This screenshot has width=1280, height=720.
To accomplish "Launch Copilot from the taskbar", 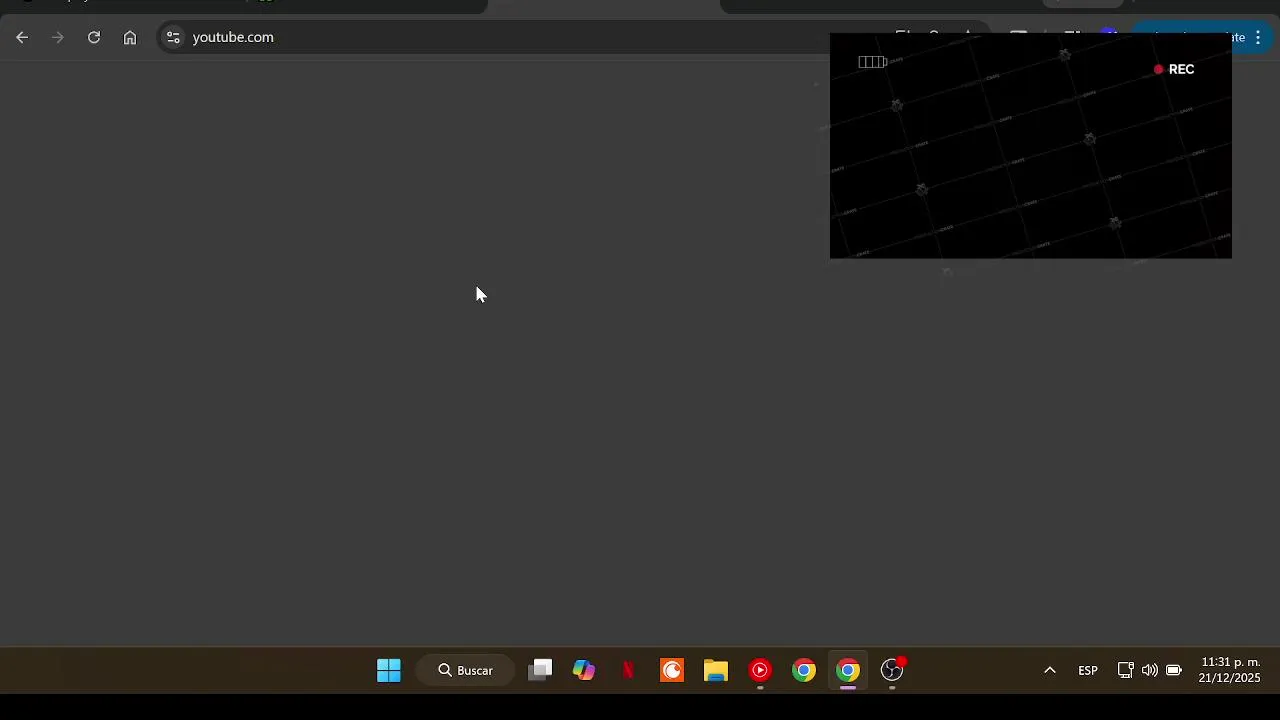I will point(584,670).
